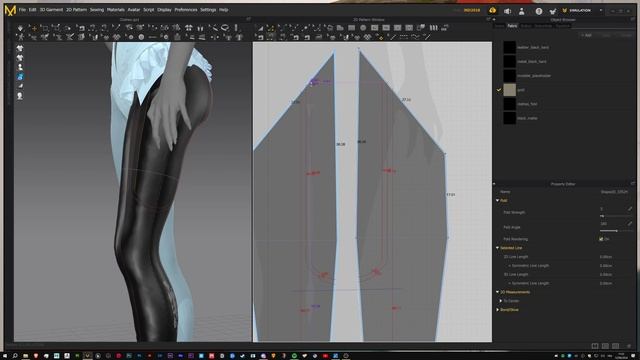Select the orange Select/Move tool in 3D toolbar
The width and height of the screenshot is (640, 360).
(x=33, y=28)
